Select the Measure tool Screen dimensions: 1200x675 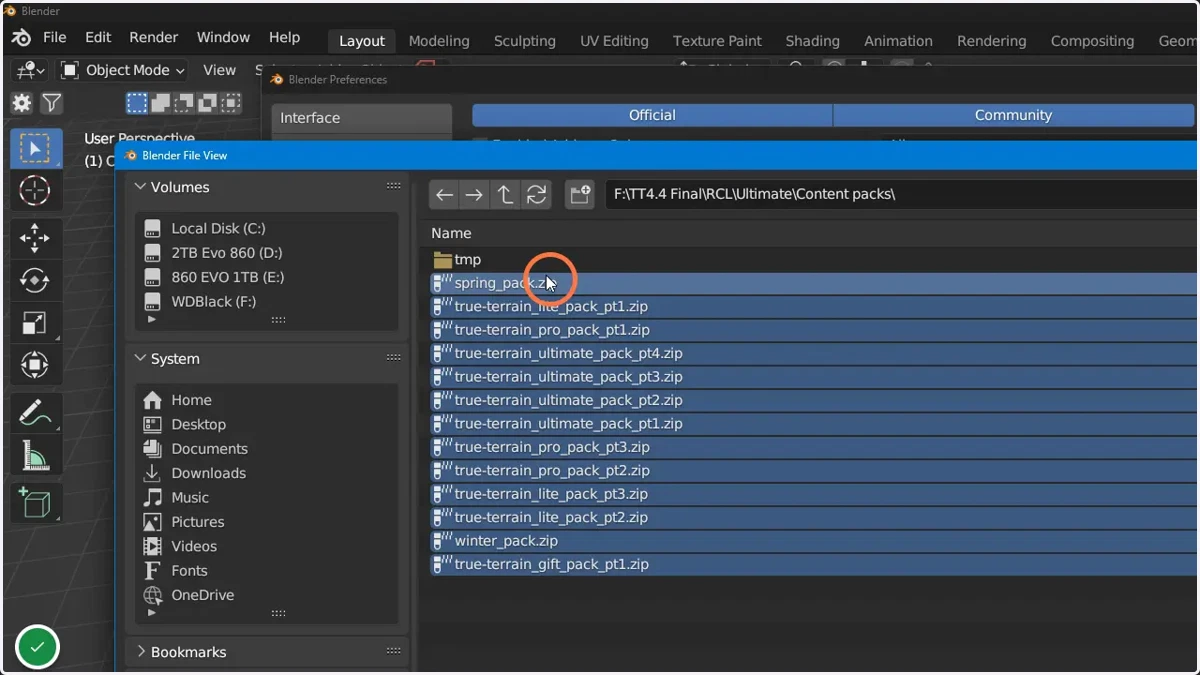(35, 456)
